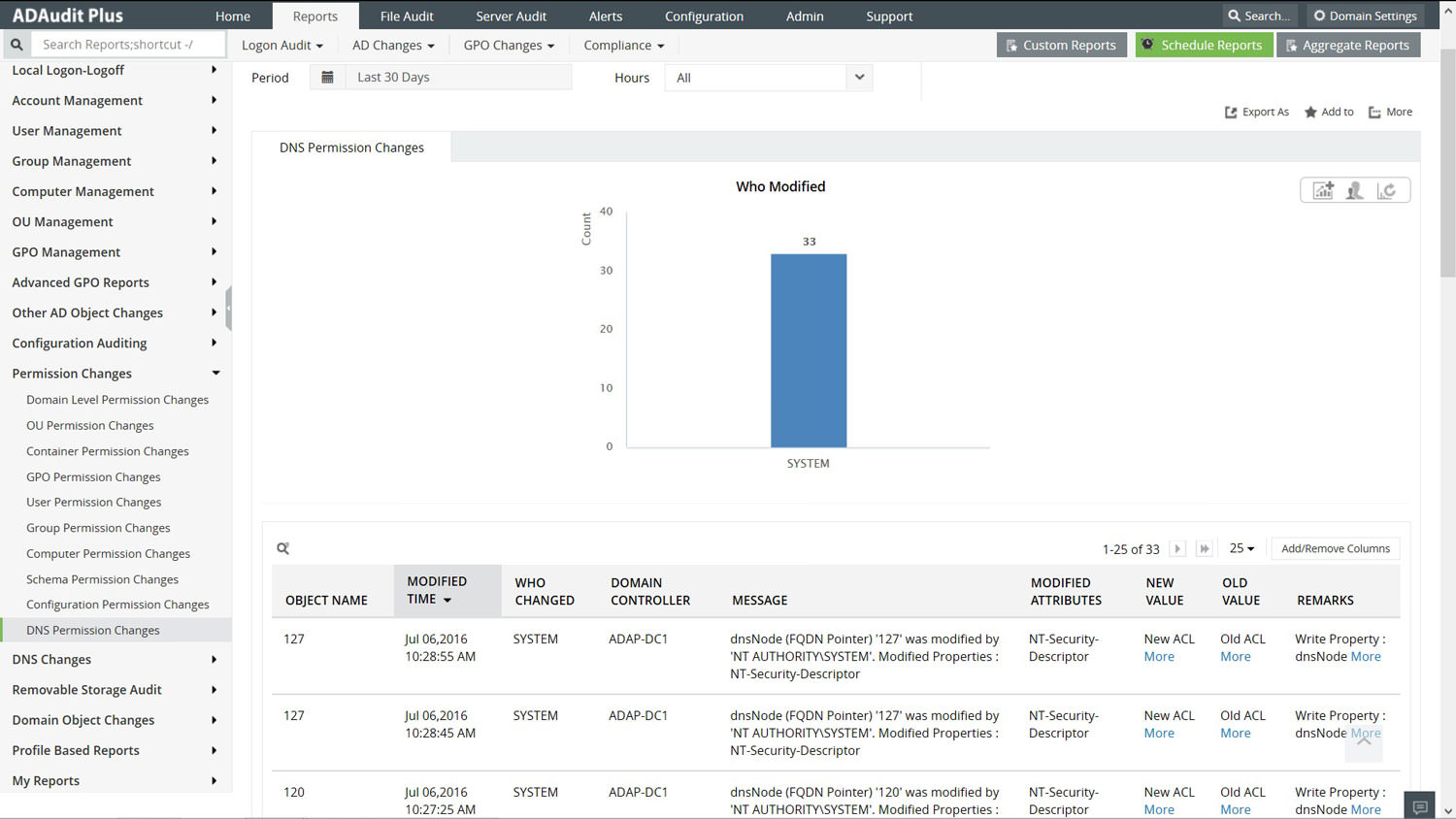The image size is (1456, 819).
Task: Click the Schedule Reports button
Action: pyautogui.click(x=1204, y=46)
